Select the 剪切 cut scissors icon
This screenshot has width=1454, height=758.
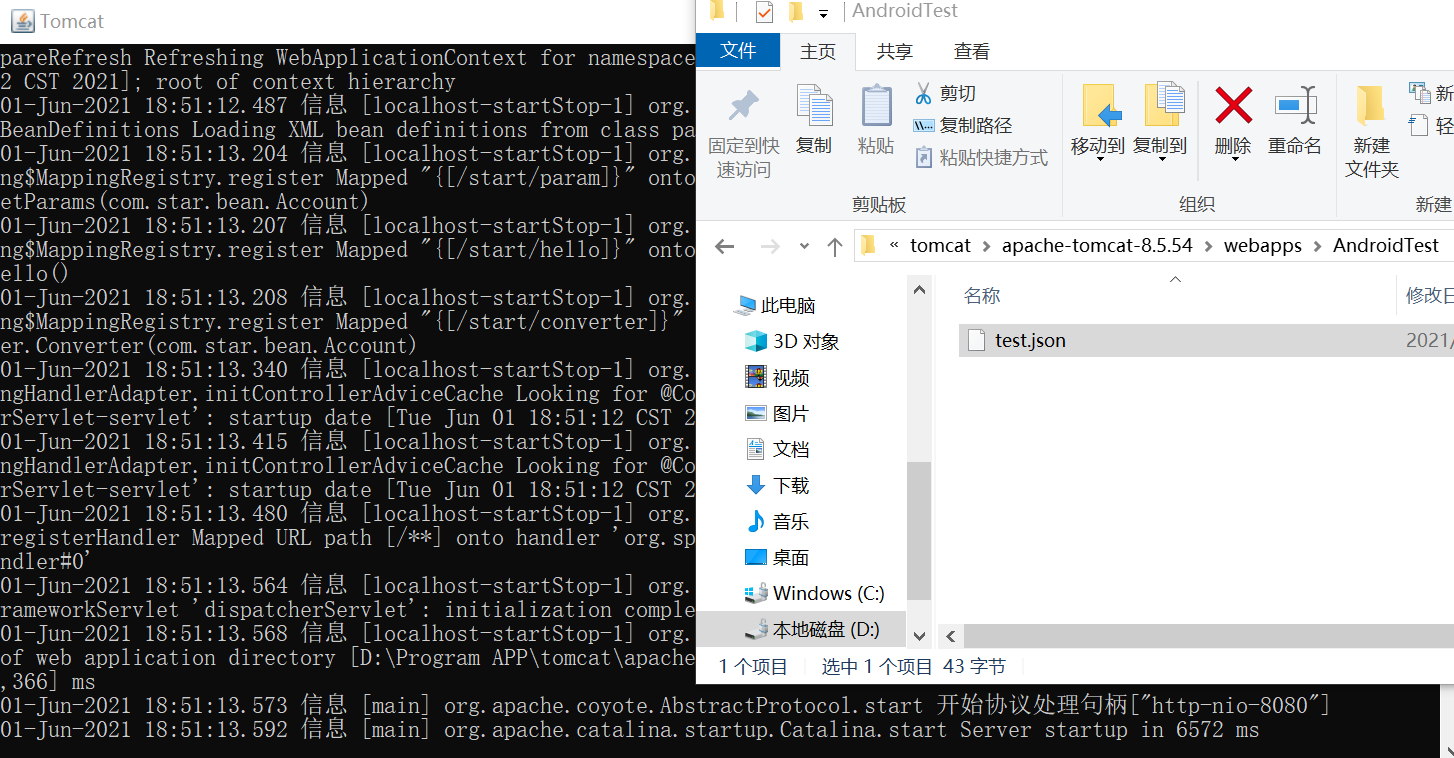926,92
